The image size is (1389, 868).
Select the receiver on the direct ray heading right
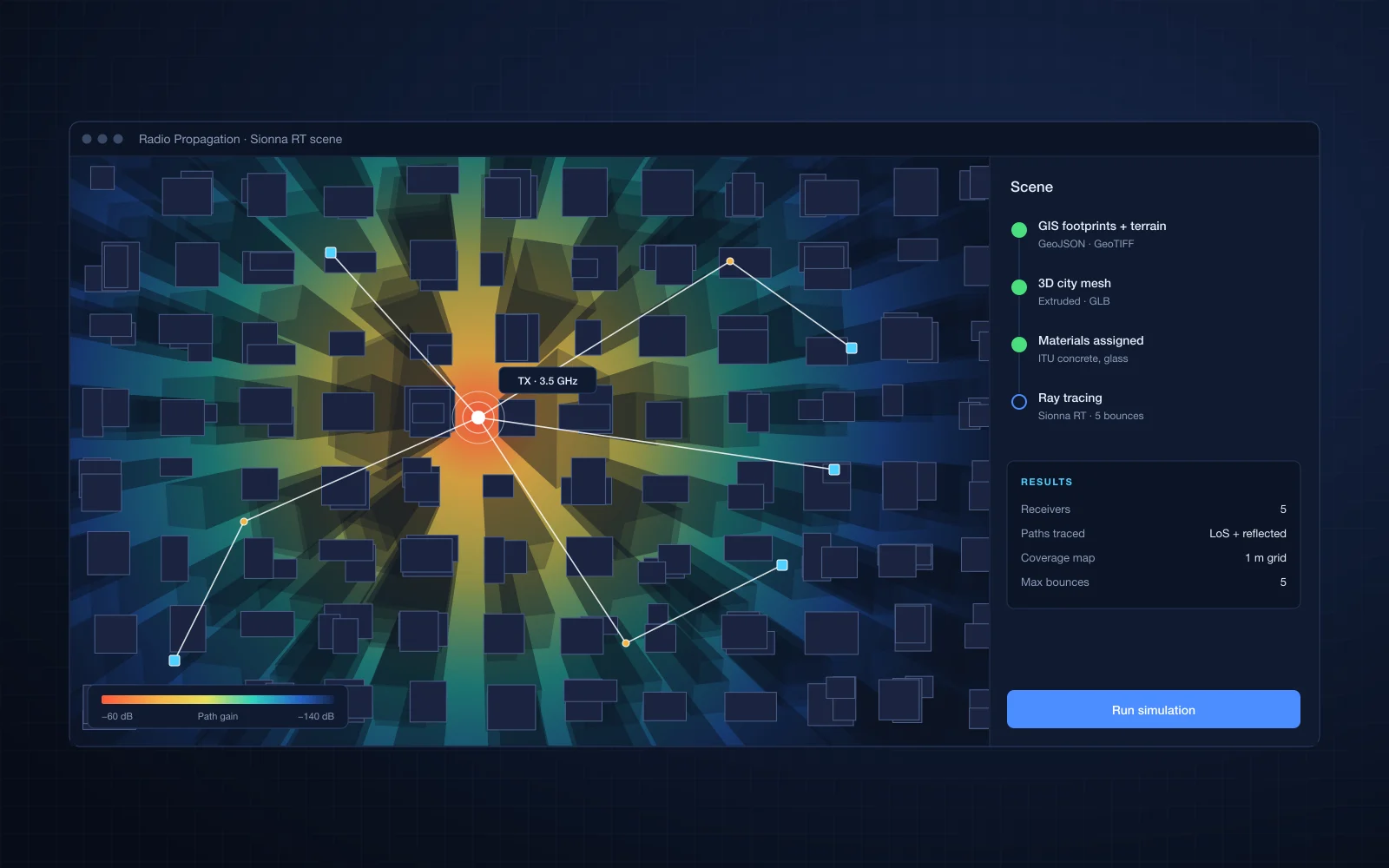click(x=834, y=470)
